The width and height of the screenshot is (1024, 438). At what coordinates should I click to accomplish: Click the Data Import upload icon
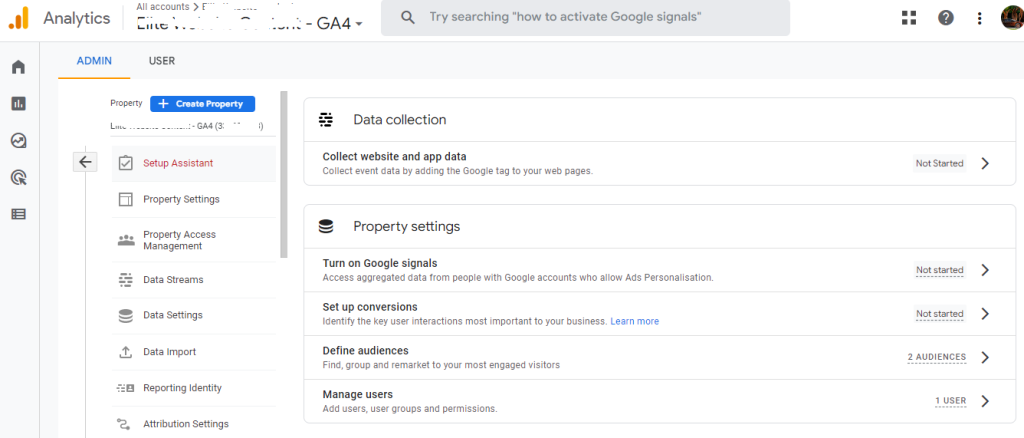(125, 352)
